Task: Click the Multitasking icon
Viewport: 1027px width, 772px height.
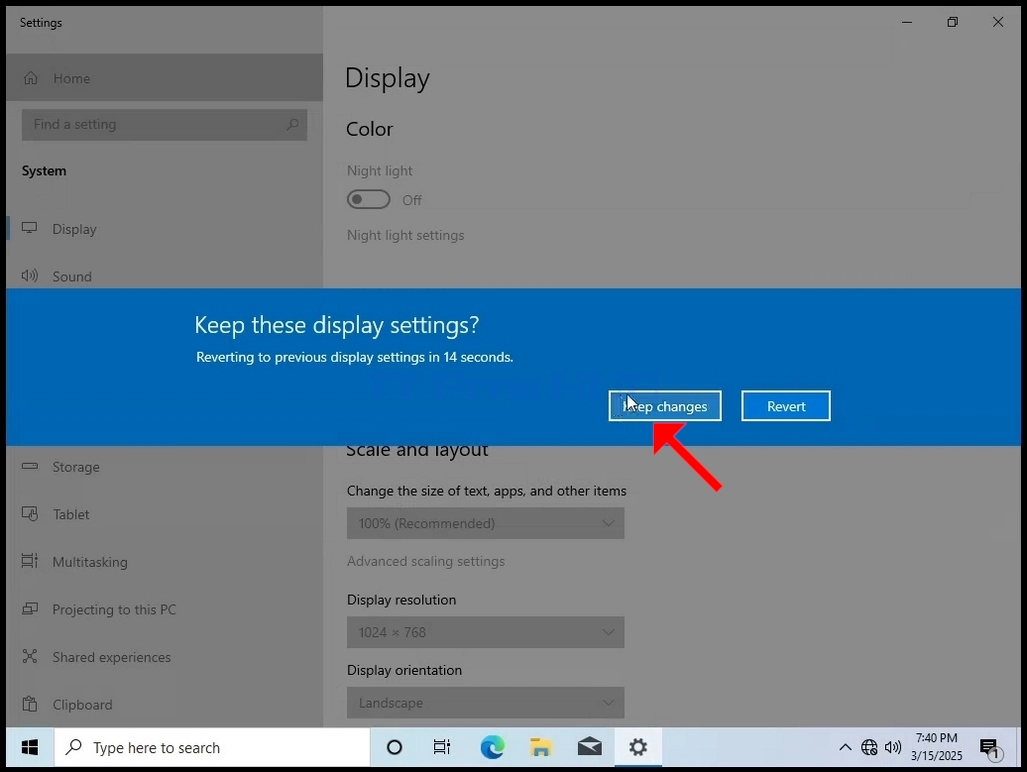Action: (x=29, y=561)
